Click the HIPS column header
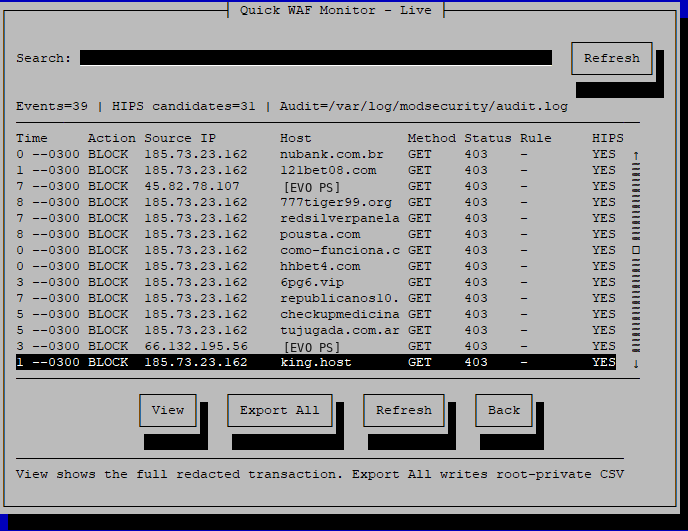Viewport: 688px width, 531px height. point(608,138)
